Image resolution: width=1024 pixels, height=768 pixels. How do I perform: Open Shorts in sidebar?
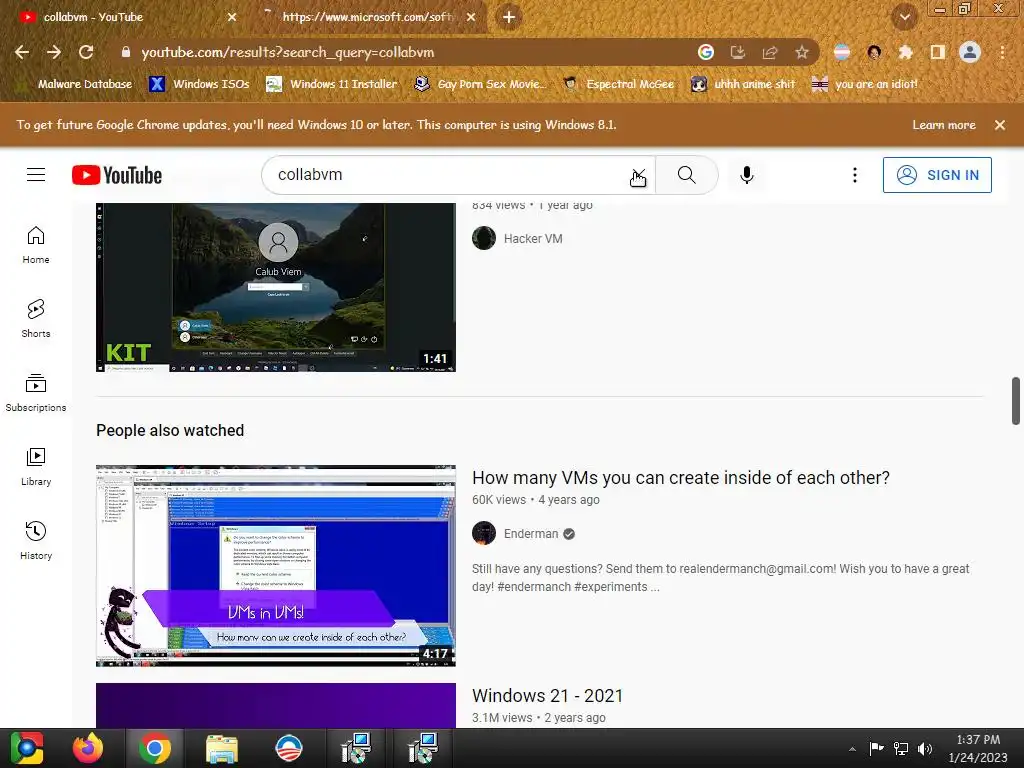(x=36, y=319)
